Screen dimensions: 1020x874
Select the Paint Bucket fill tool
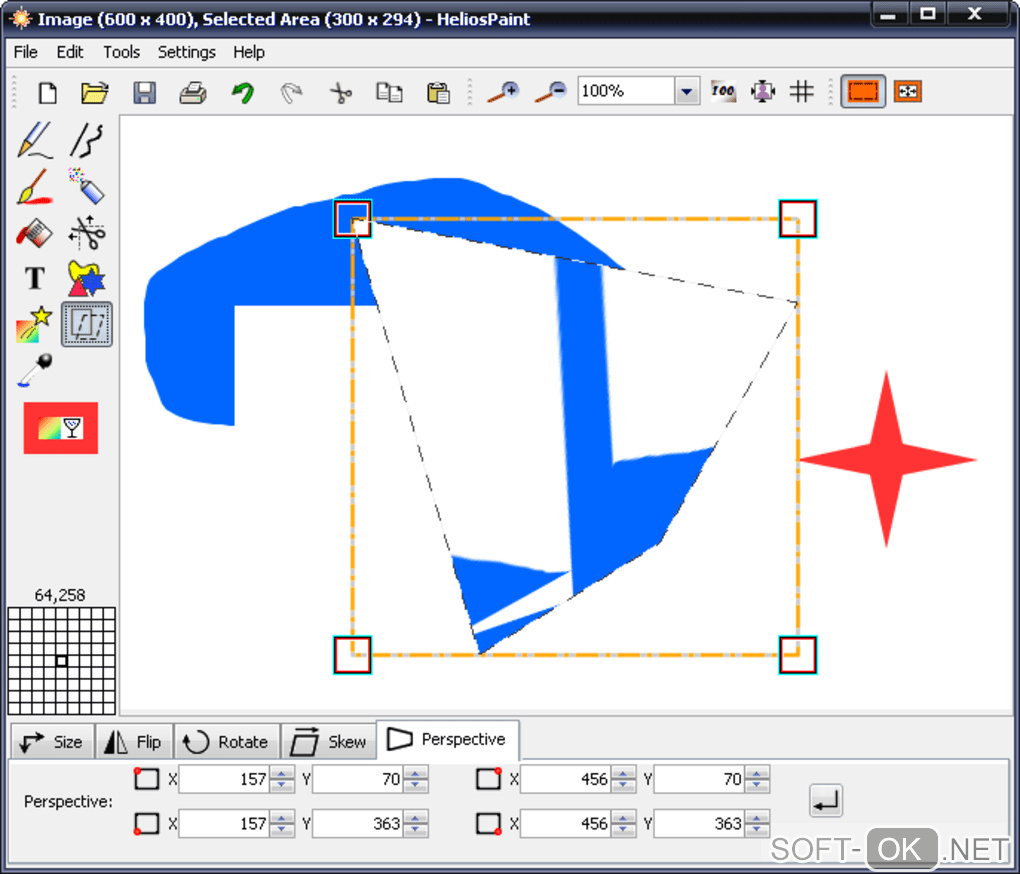pyautogui.click(x=33, y=233)
